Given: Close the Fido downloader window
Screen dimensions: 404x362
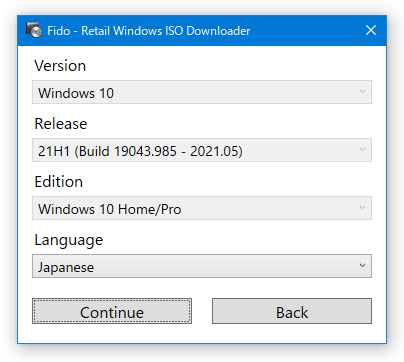Looking at the screenshot, I should tap(371, 30).
